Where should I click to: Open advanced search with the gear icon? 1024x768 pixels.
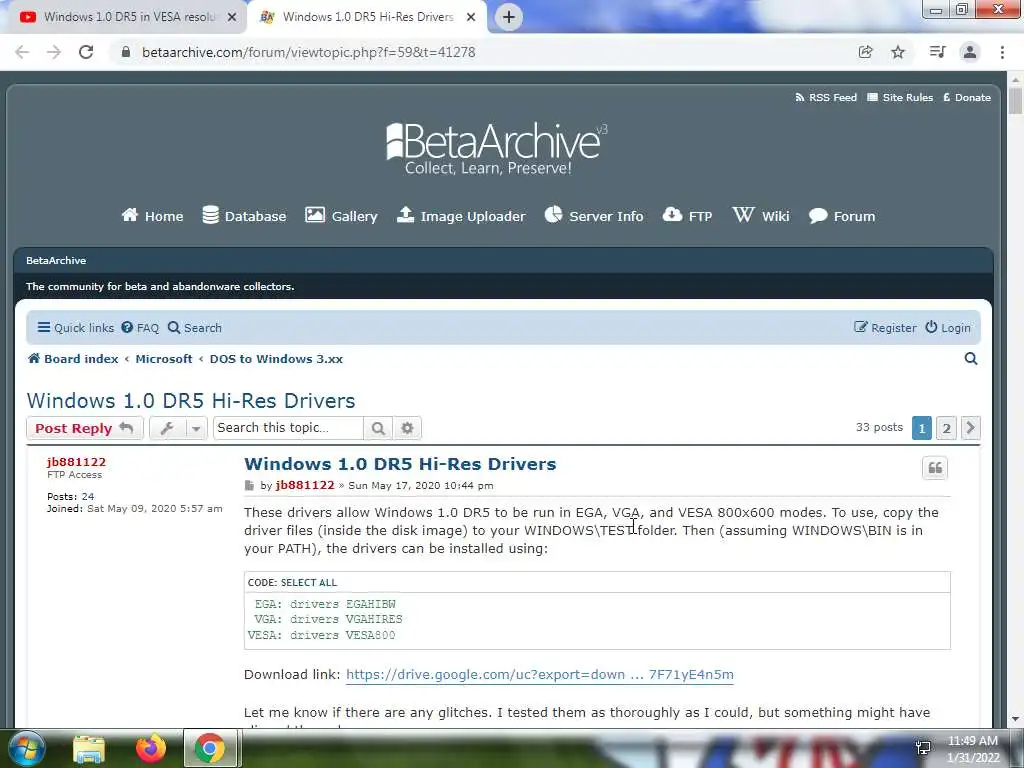408,428
